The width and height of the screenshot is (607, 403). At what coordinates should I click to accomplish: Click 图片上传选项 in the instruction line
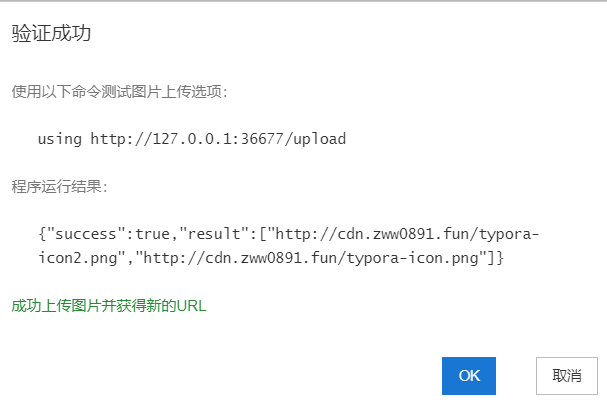180,92
